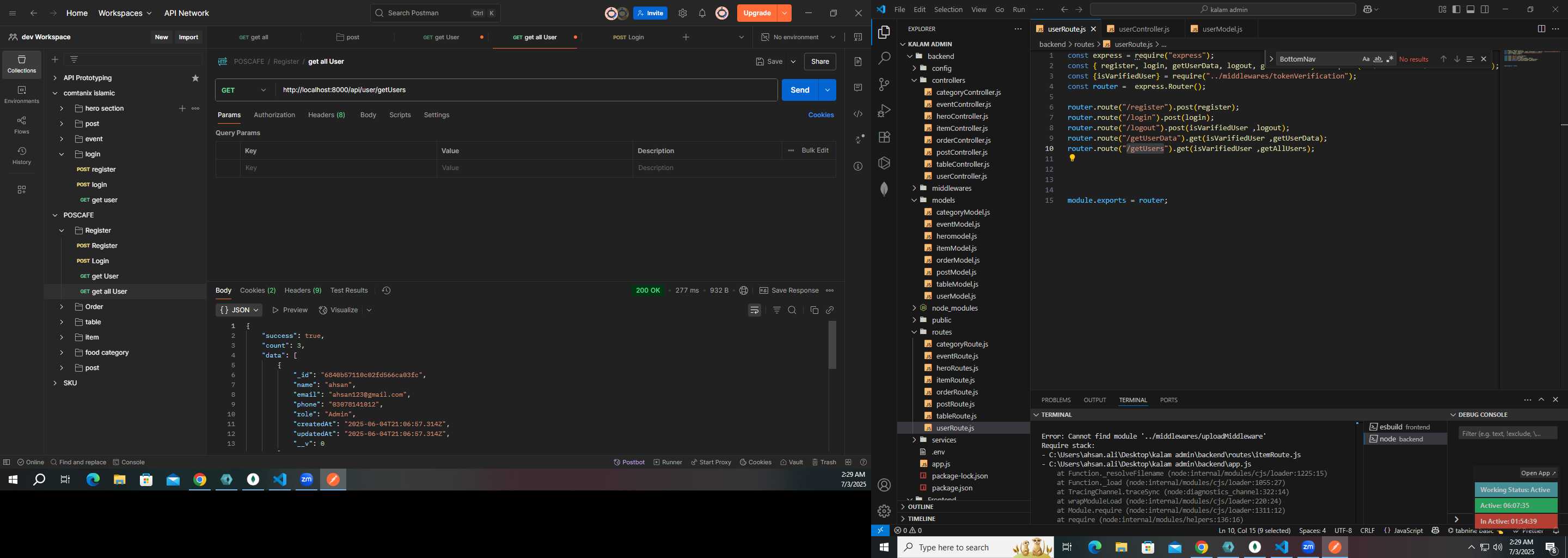Viewport: 1568px width, 558px height.
Task: Click Bulk Edit in query params
Action: (x=814, y=150)
